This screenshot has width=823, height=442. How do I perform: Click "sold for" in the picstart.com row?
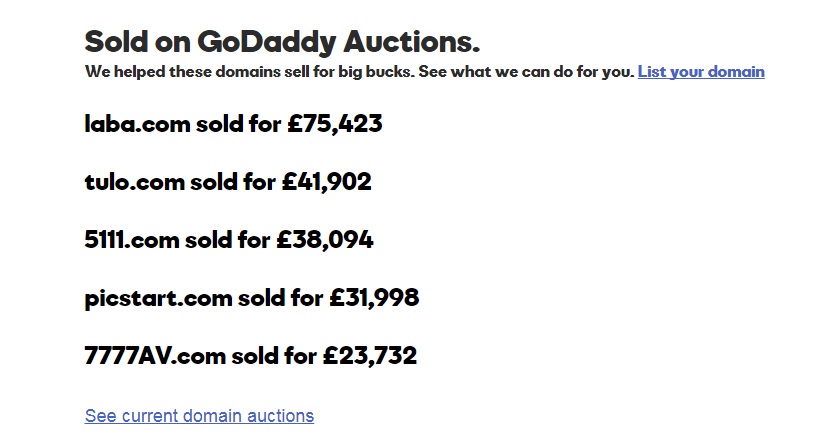click(281, 298)
